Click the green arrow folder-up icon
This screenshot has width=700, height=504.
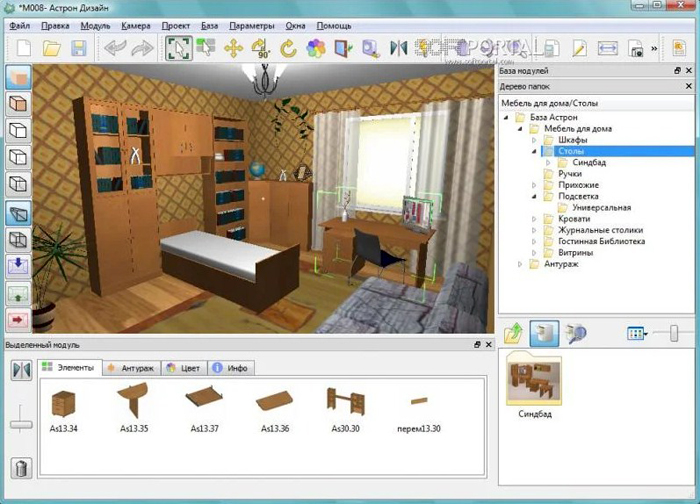coord(515,334)
